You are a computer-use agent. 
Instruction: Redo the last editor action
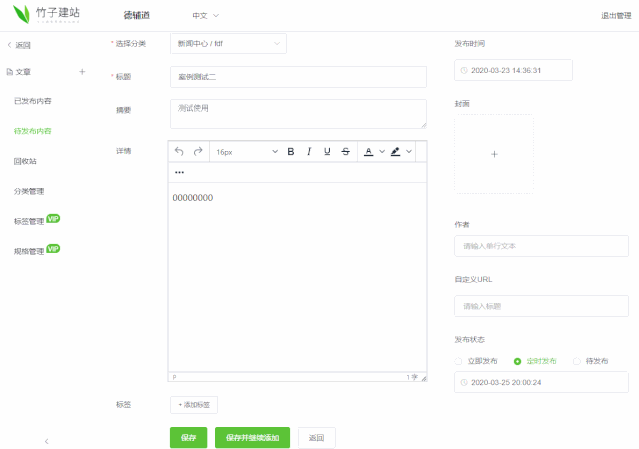[x=198, y=152]
